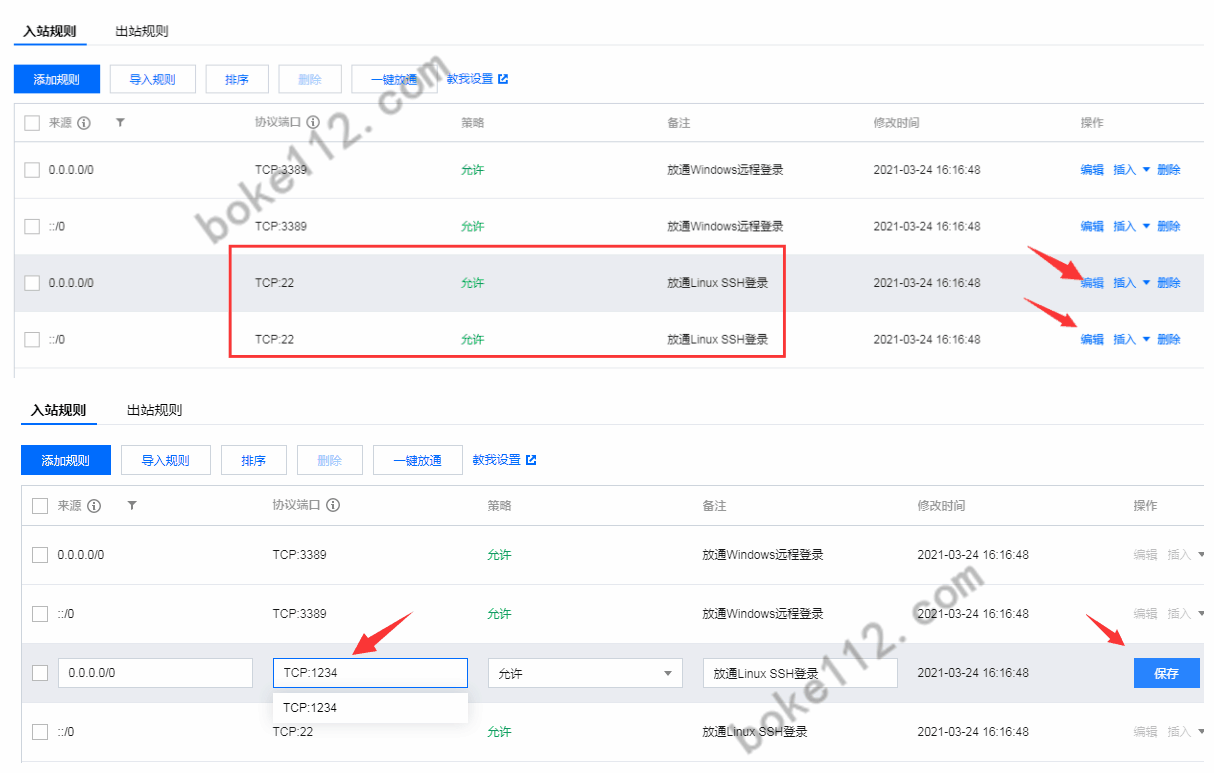Open 教我设置 link in lower panel
1214x773 pixels.
tap(497, 460)
